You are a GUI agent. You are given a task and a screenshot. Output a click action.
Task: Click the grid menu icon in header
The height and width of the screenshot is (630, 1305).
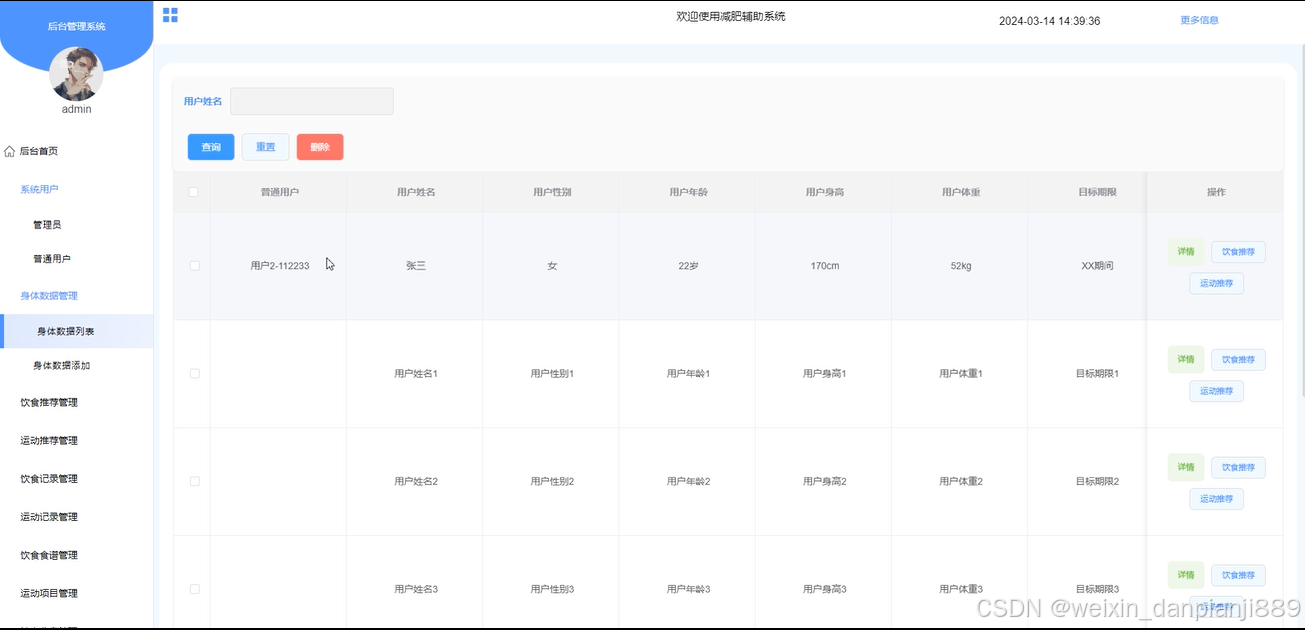tap(170, 15)
